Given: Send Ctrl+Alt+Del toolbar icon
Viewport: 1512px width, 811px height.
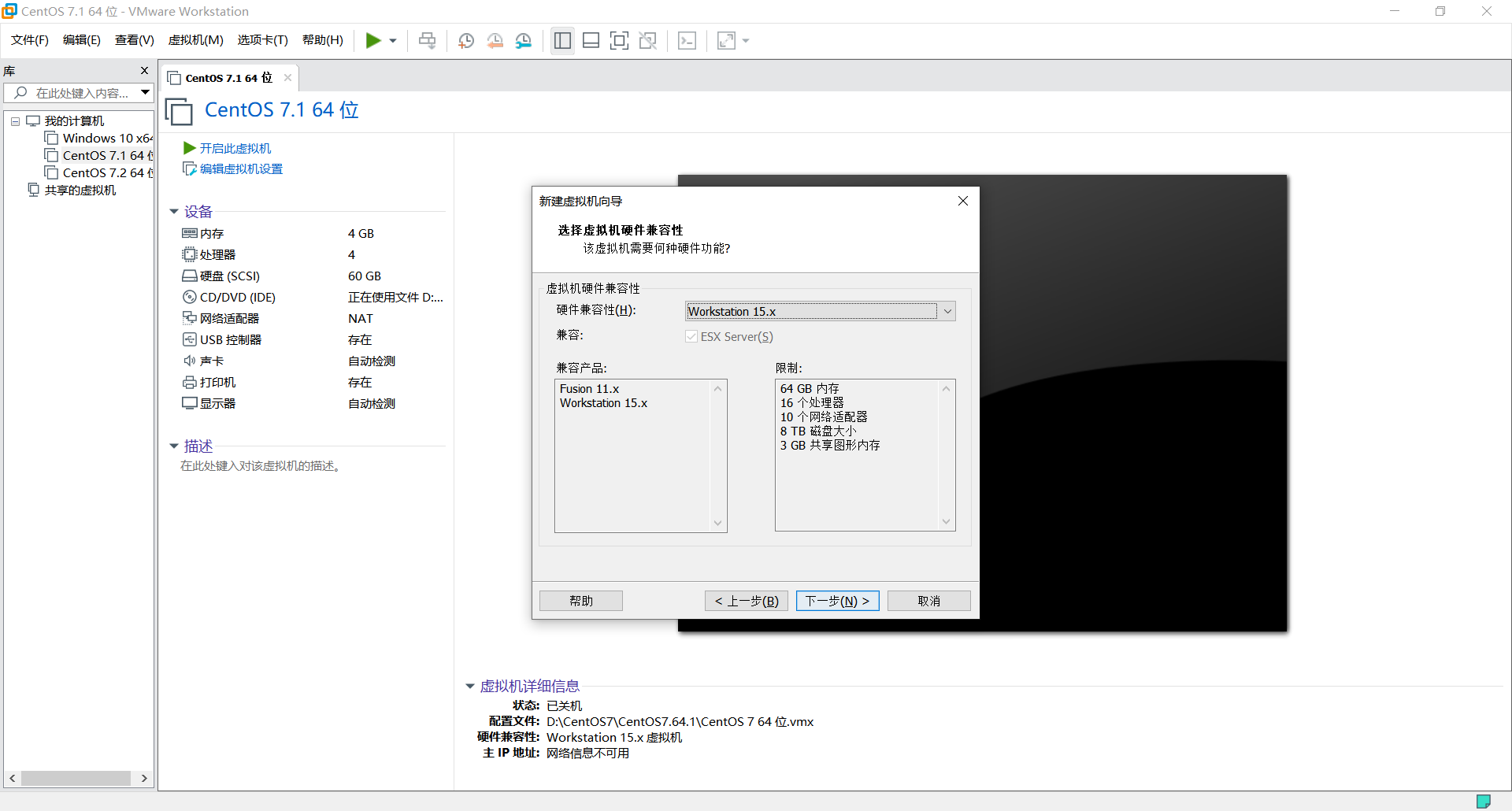Looking at the screenshot, I should [428, 41].
